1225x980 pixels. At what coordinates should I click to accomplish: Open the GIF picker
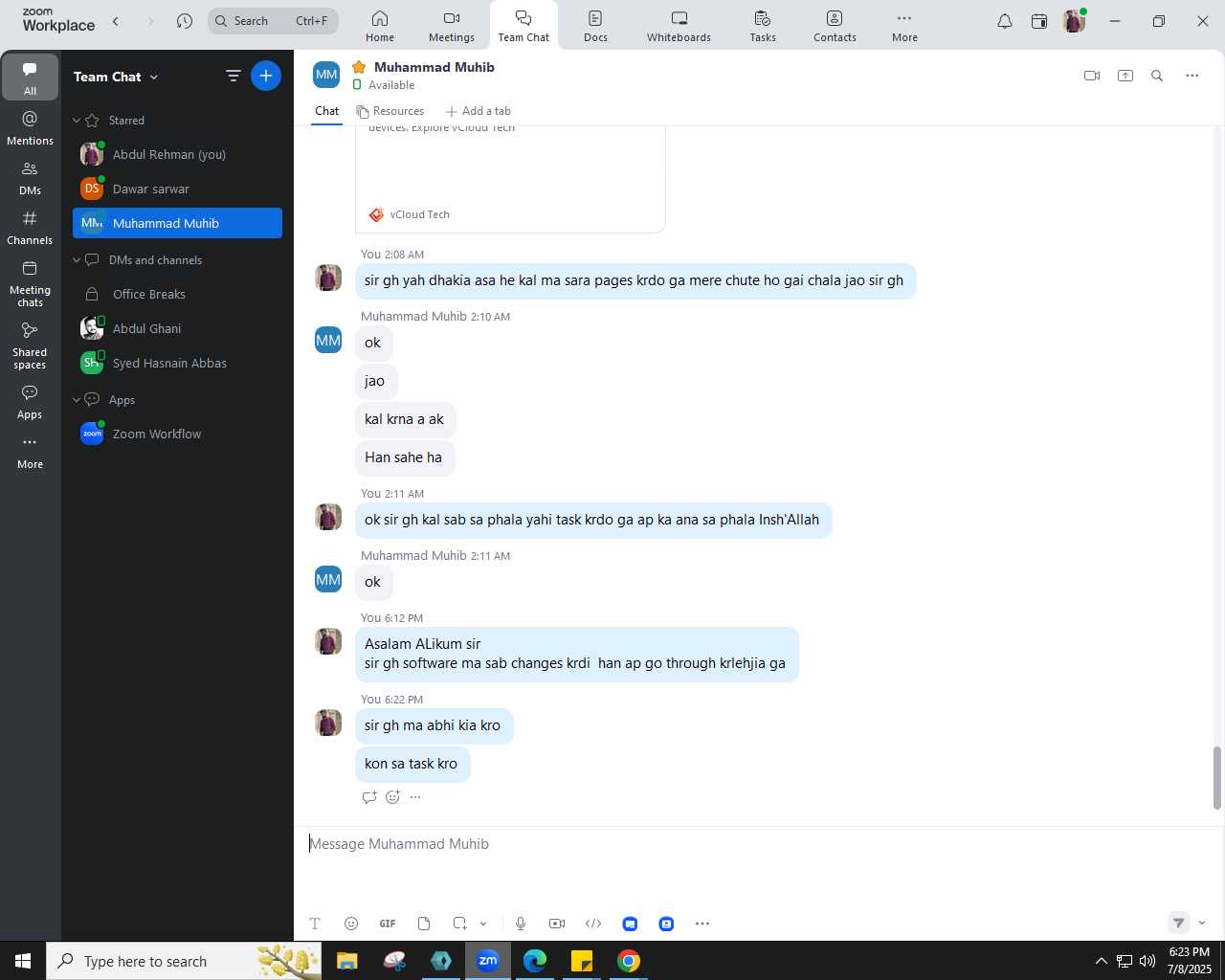point(388,924)
